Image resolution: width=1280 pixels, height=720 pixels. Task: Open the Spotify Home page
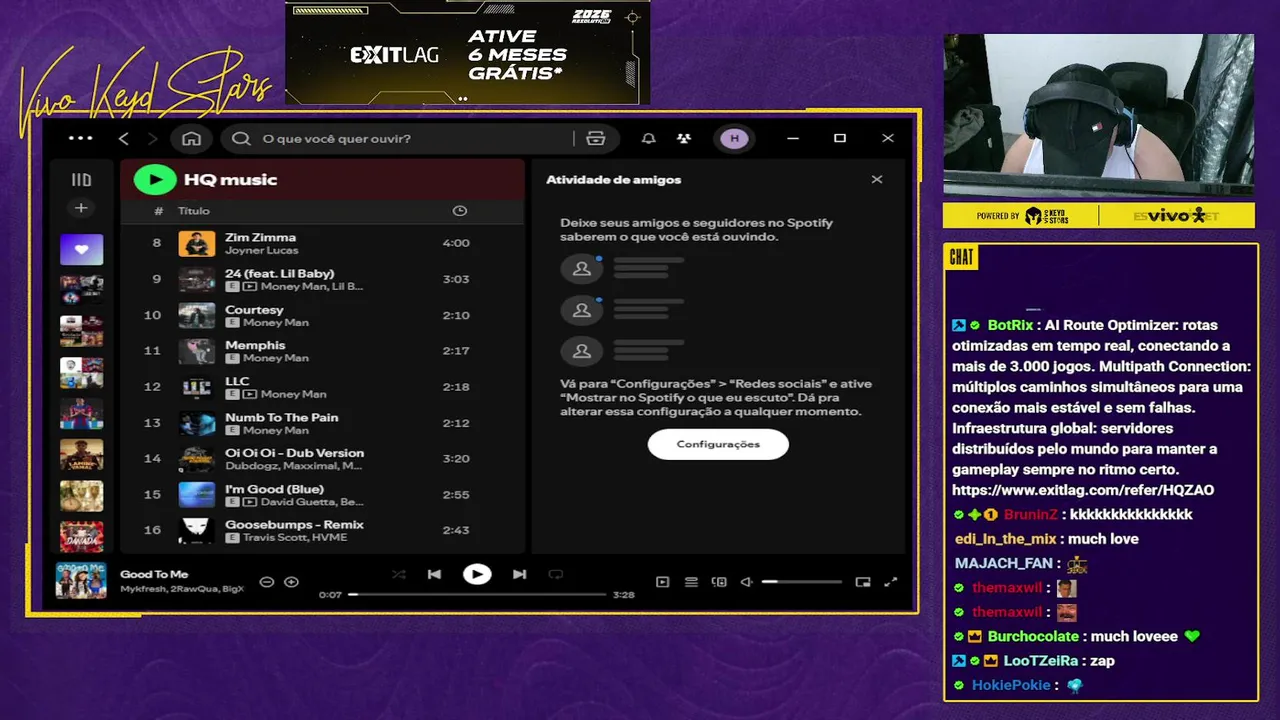point(192,139)
